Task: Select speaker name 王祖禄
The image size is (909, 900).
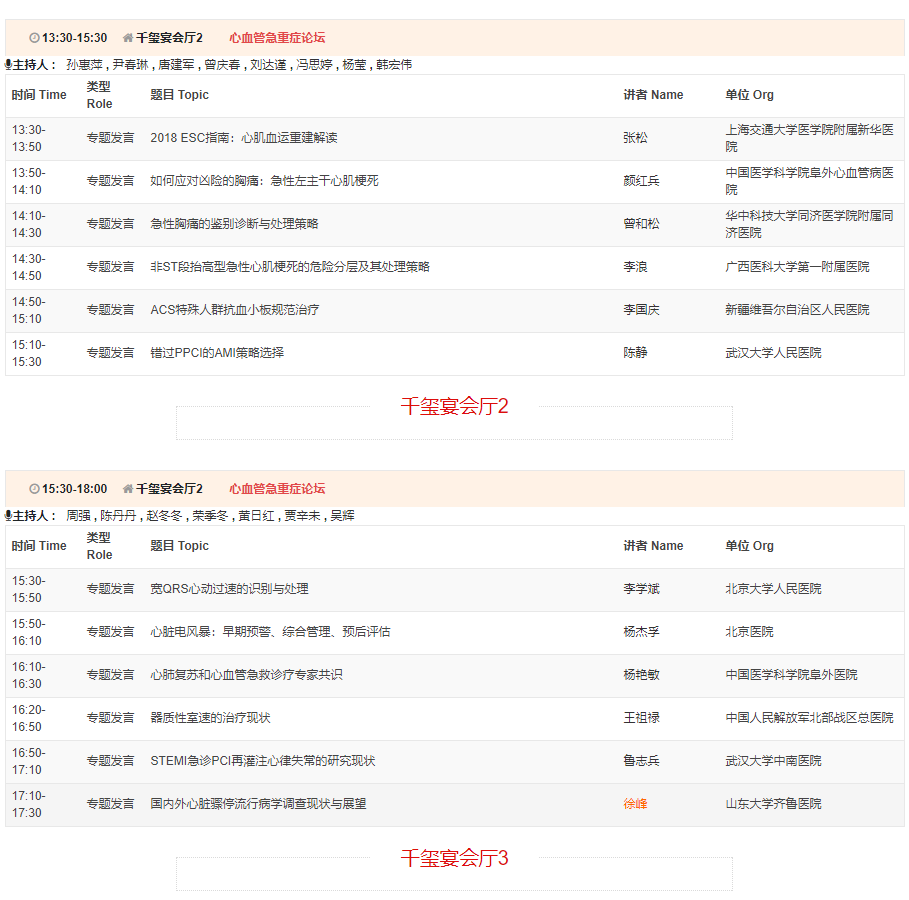Action: pos(641,718)
